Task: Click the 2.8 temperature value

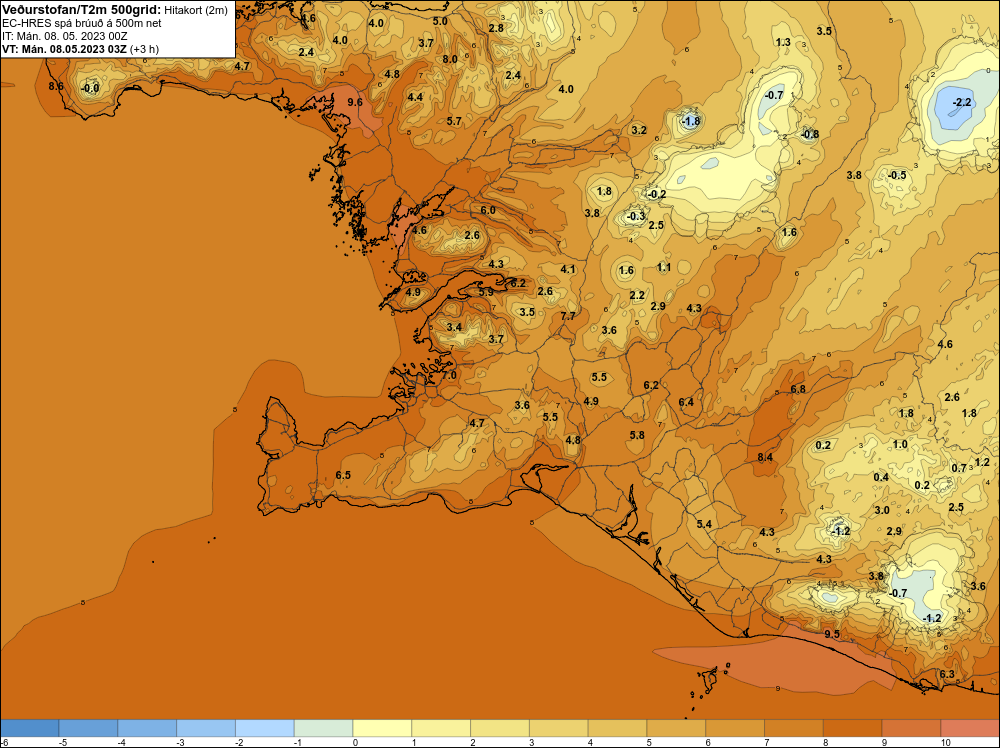Action: pos(496,28)
